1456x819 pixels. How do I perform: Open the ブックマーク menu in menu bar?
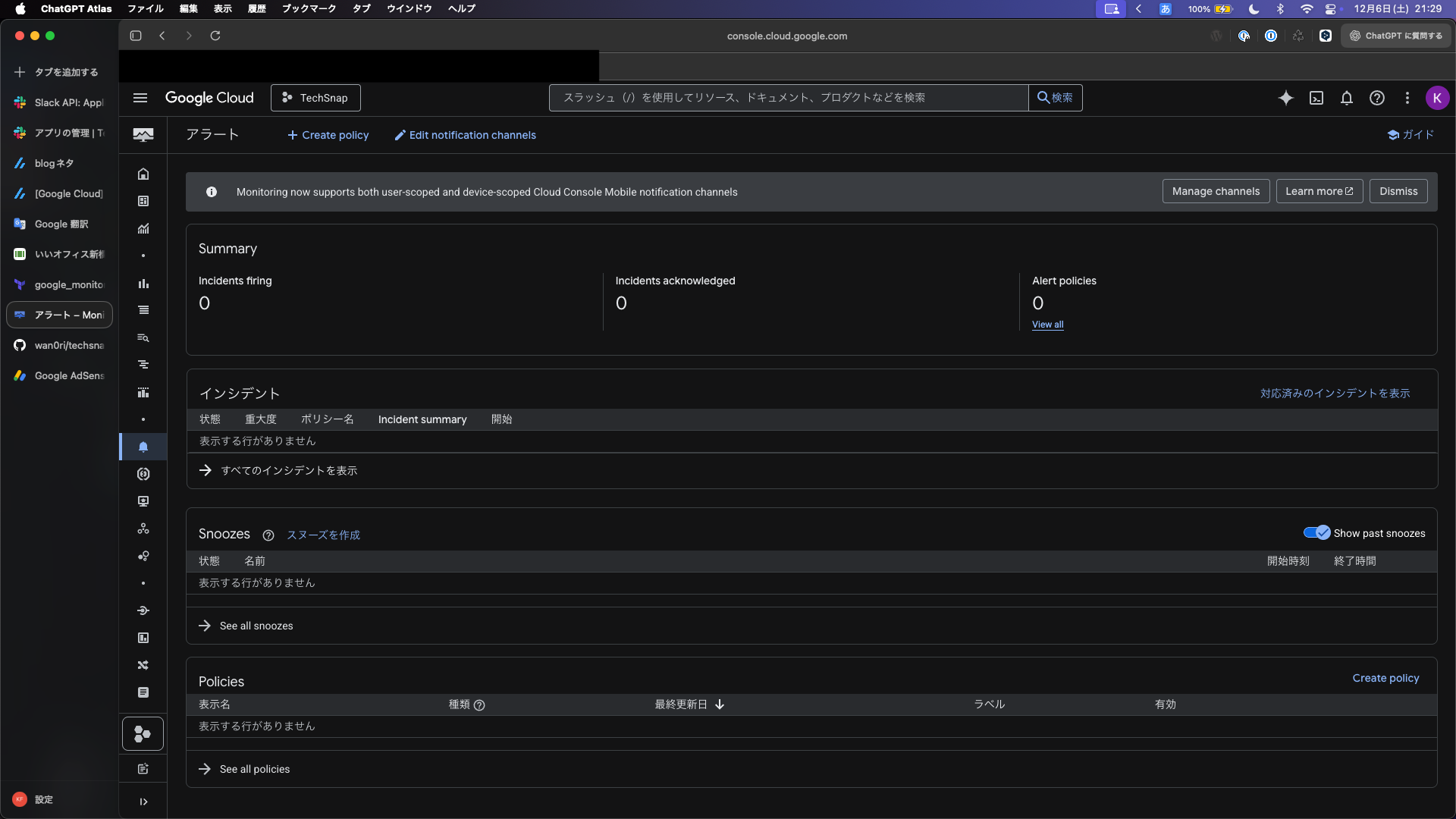tap(309, 8)
